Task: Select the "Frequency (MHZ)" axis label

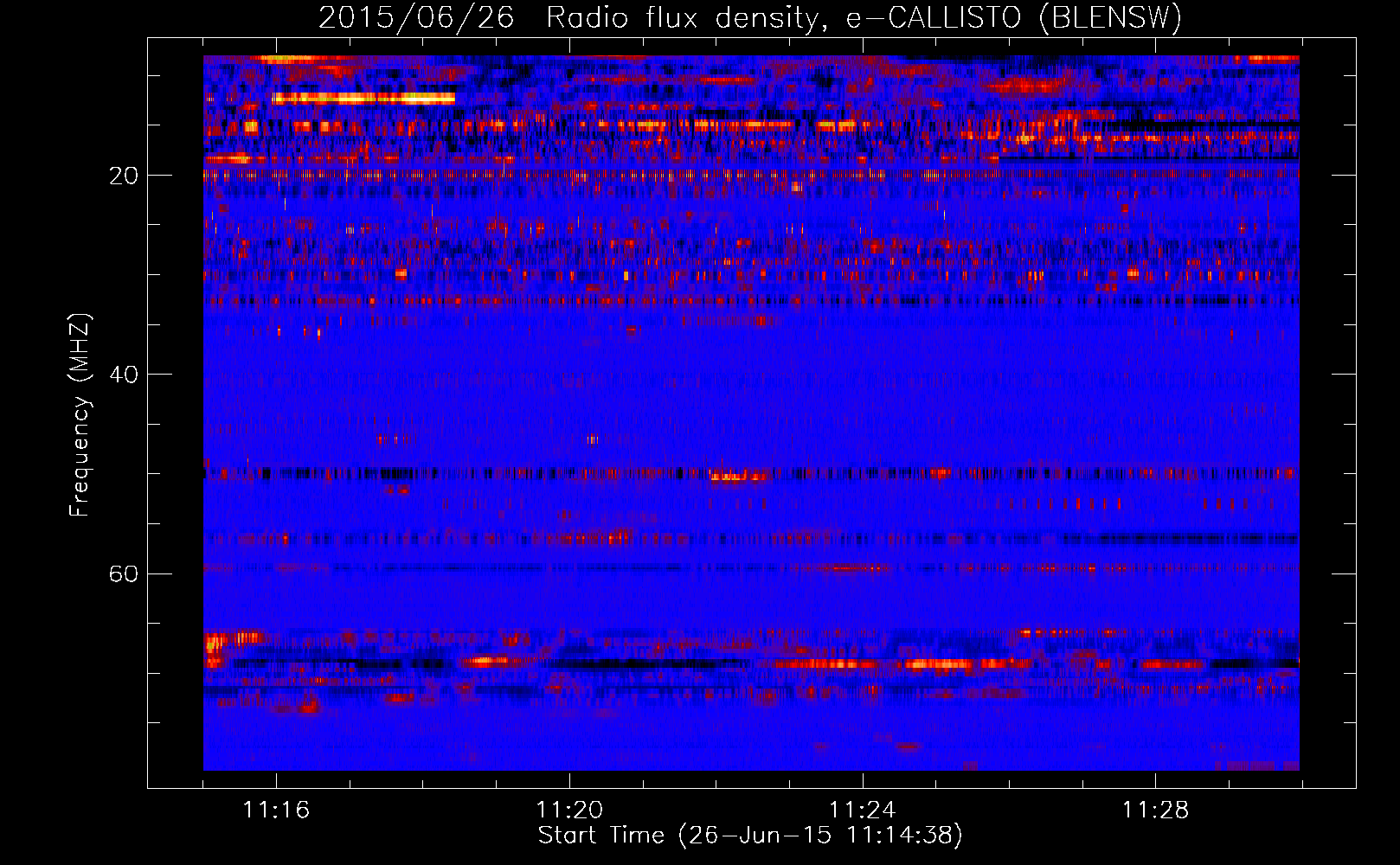Action: (80, 415)
